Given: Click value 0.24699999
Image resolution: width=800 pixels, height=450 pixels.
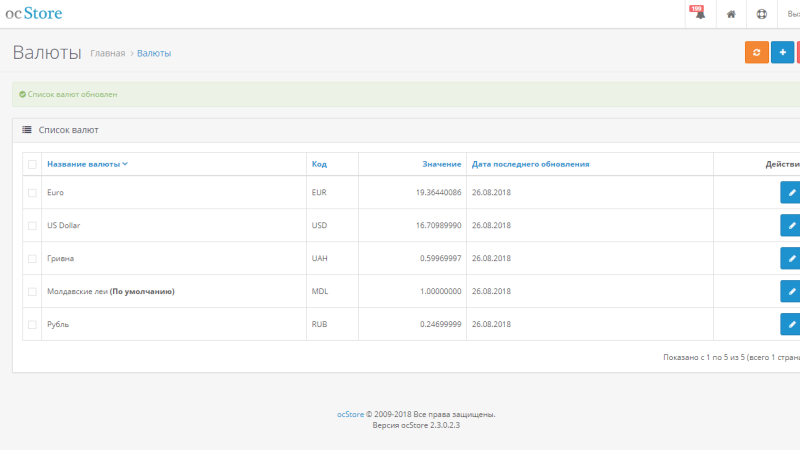Looking at the screenshot, I should tap(440, 324).
